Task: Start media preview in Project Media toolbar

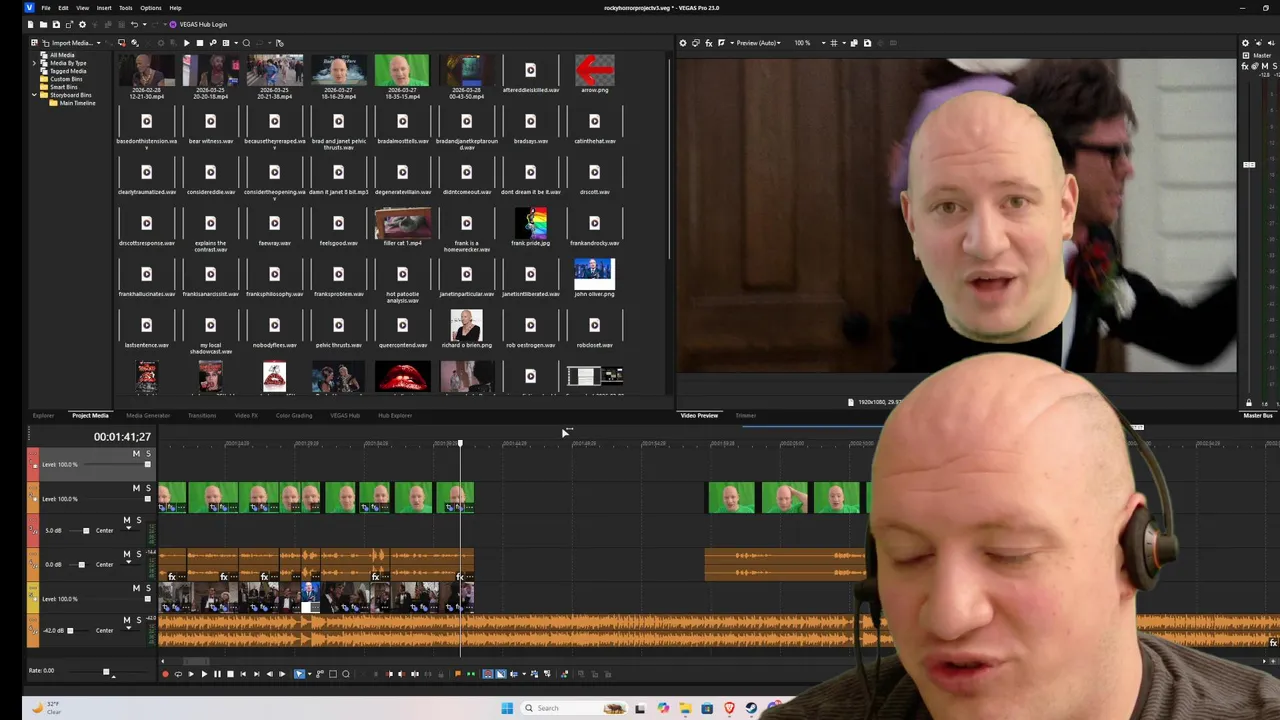Action: pos(186,43)
